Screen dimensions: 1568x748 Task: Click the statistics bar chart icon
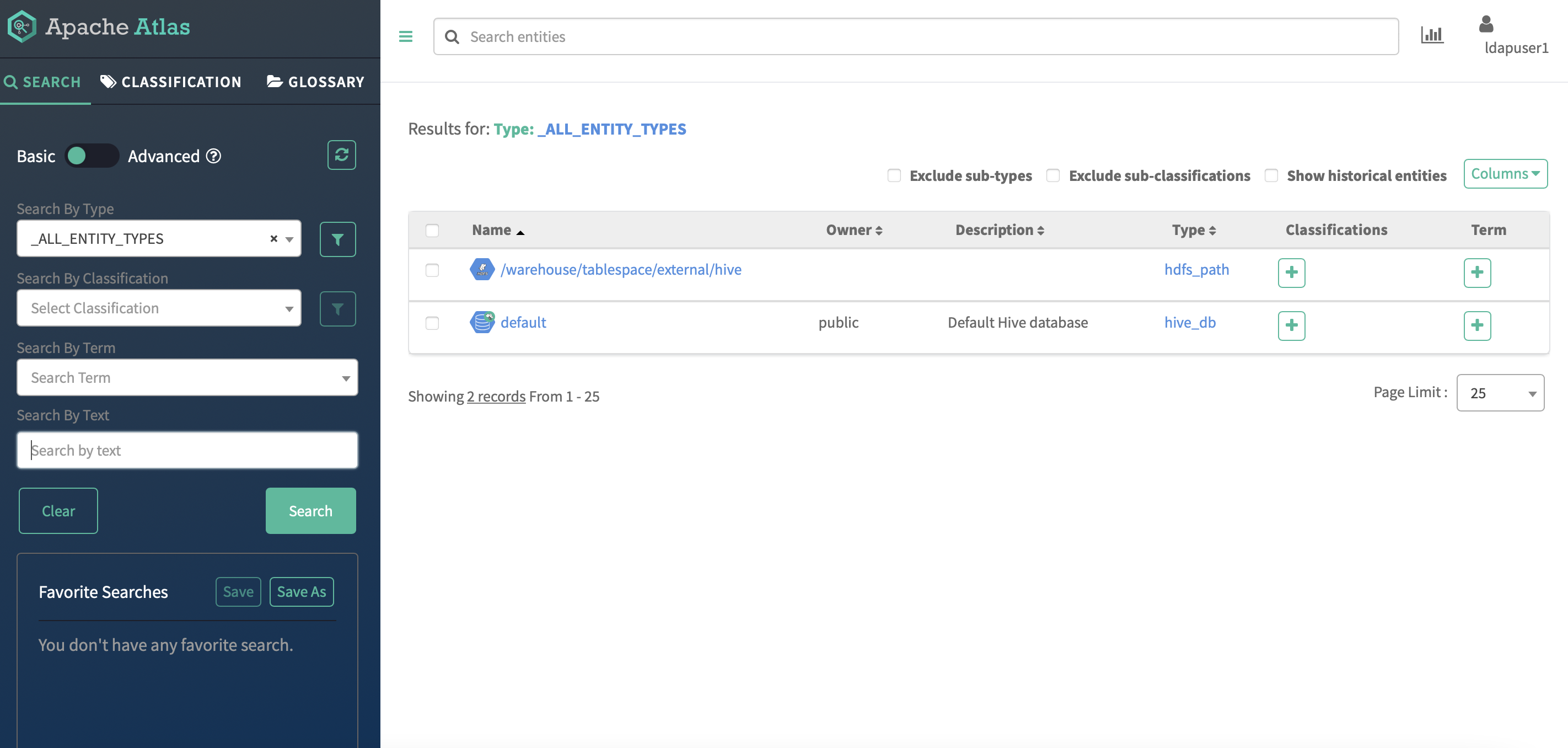tap(1432, 35)
